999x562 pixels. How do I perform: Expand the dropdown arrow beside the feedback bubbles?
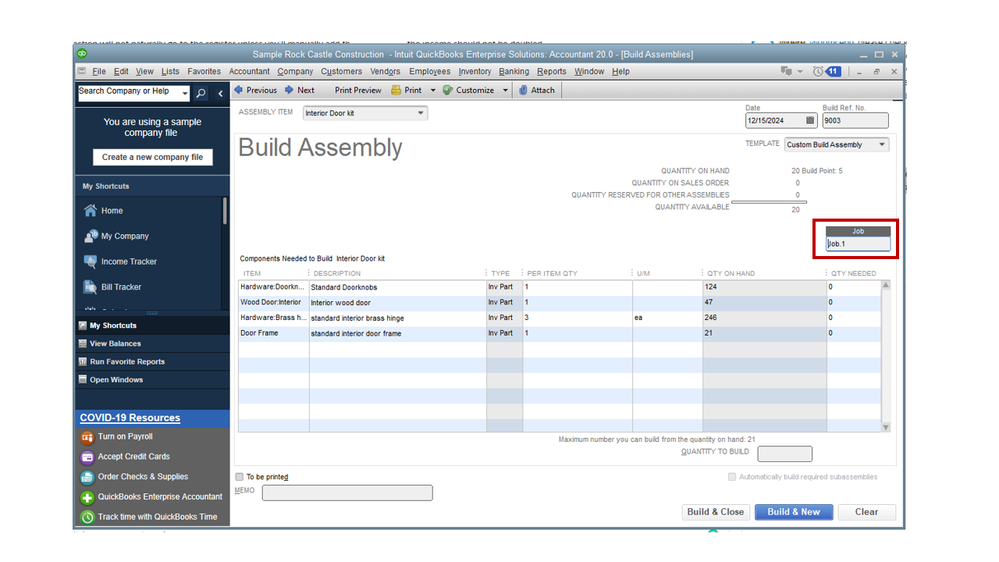(x=800, y=71)
